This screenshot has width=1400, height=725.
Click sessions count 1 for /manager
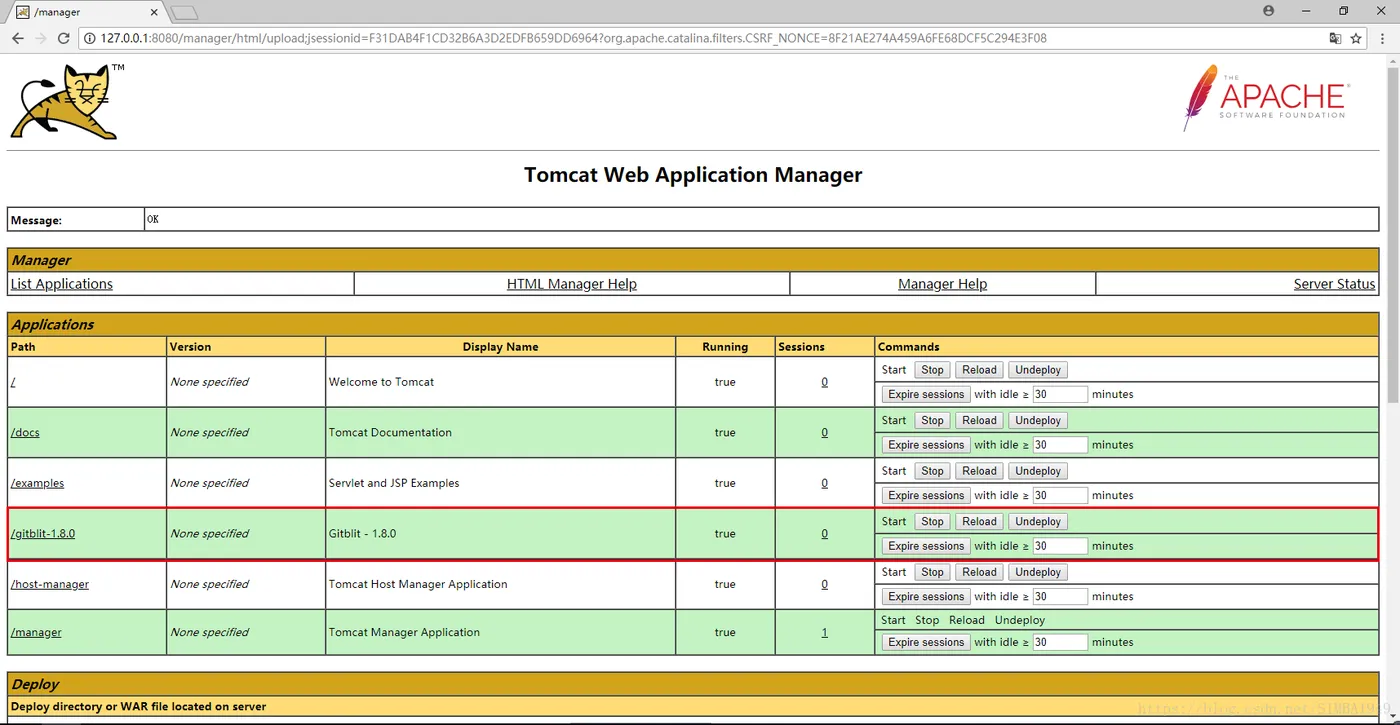(x=824, y=632)
